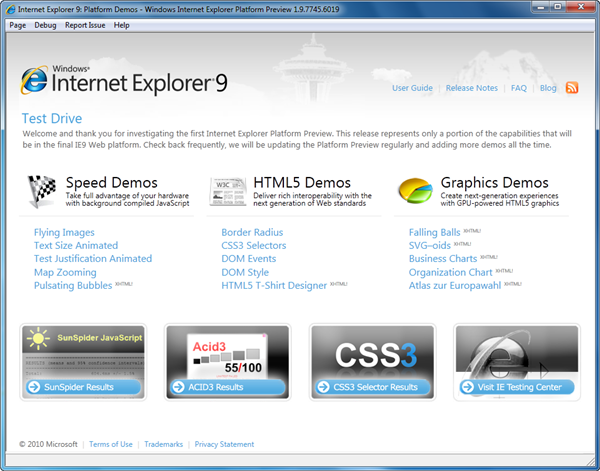Click the arrow icon beside SunSpider Results
This screenshot has width=600, height=471.
(35, 387)
